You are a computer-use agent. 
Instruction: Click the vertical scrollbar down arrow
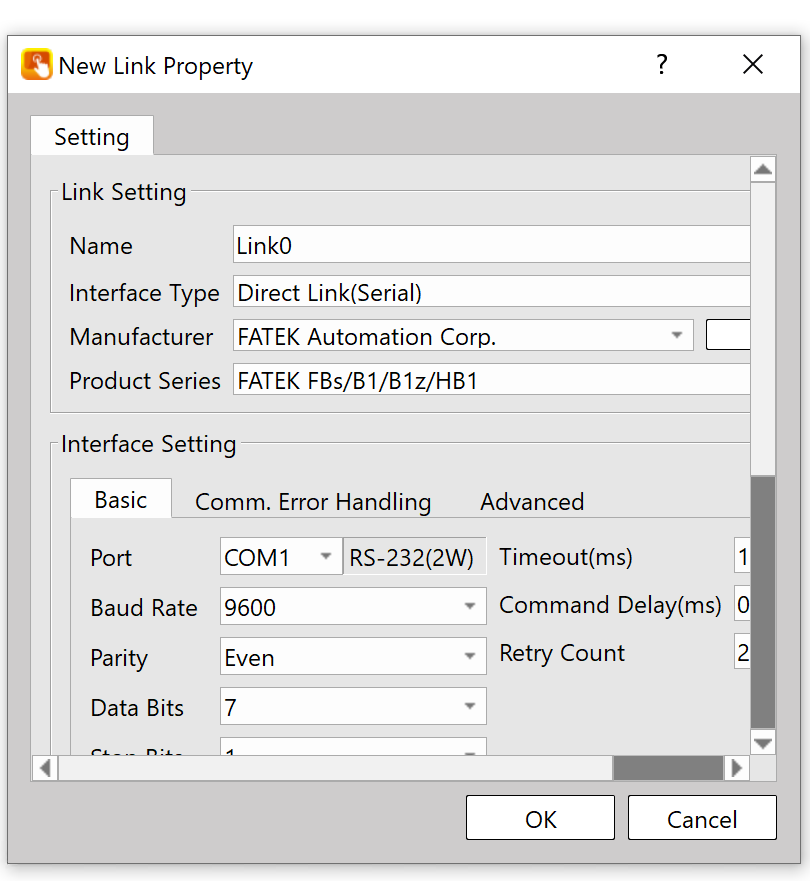pyautogui.click(x=763, y=742)
